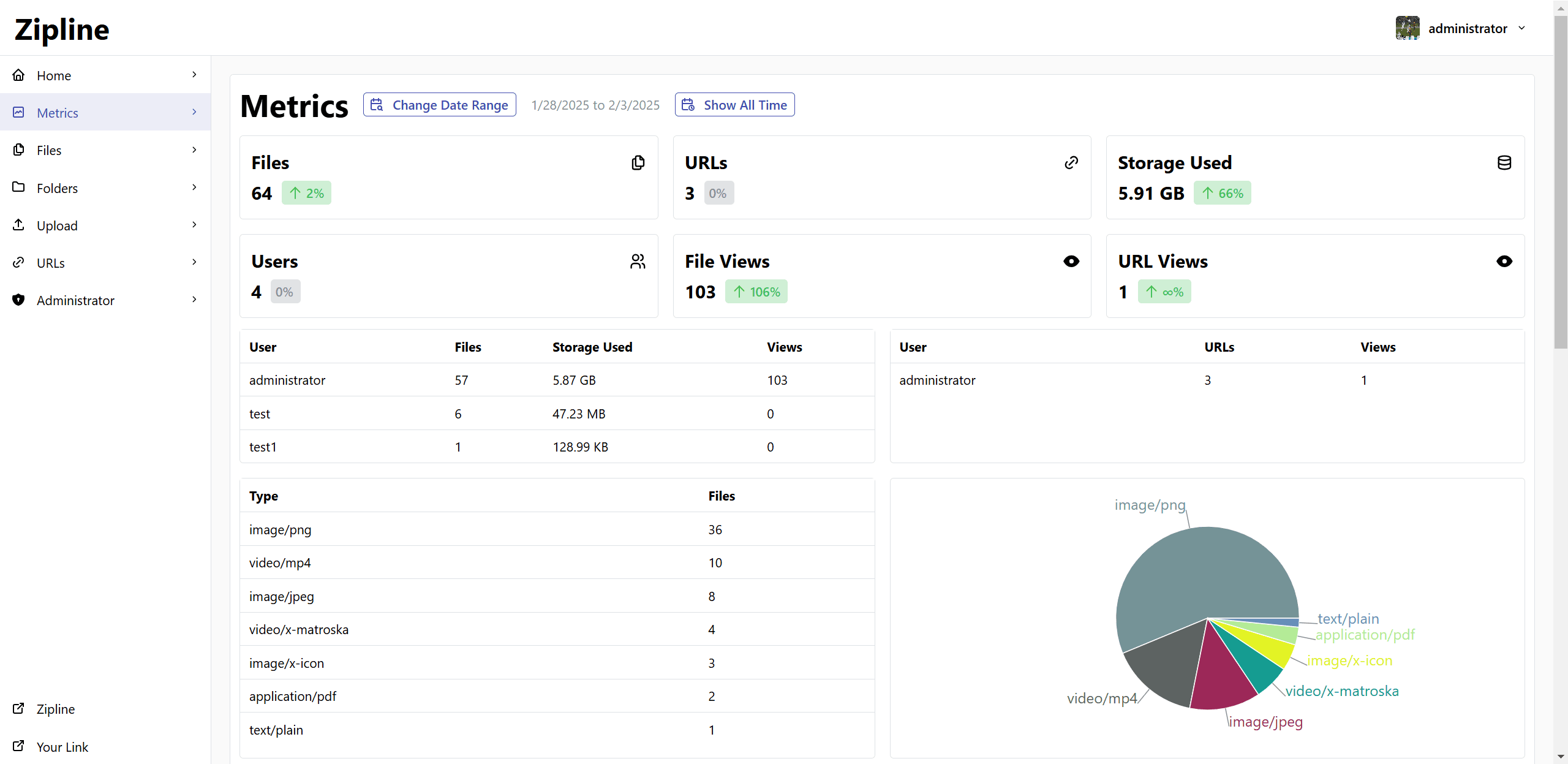Viewport: 1568px width, 764px height.
Task: Expand the Files sidebar item chevron
Action: 194,149
